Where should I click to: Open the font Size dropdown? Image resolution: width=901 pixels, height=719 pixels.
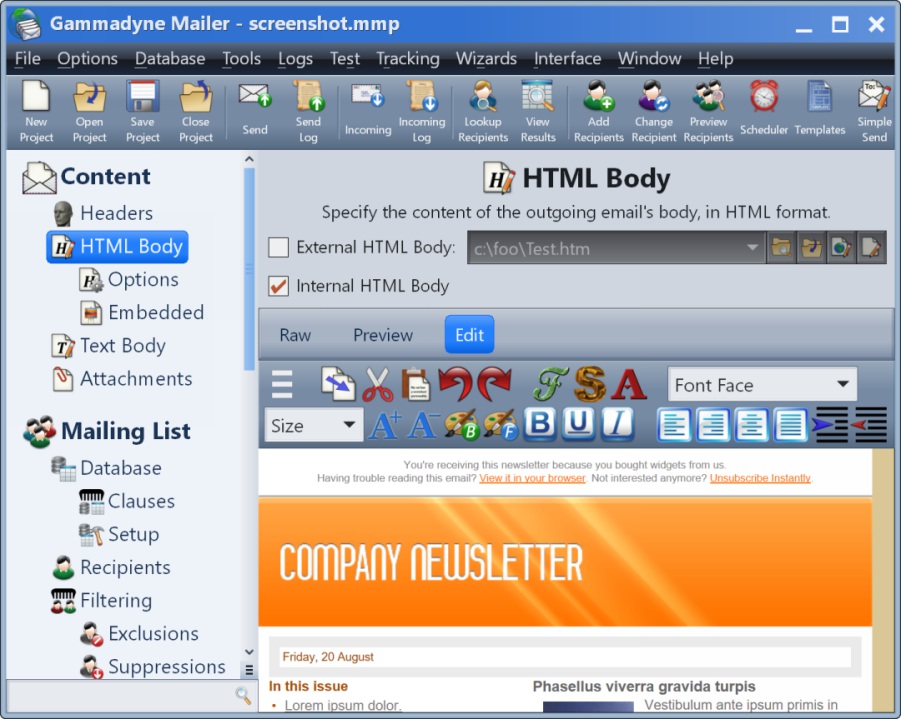[313, 425]
